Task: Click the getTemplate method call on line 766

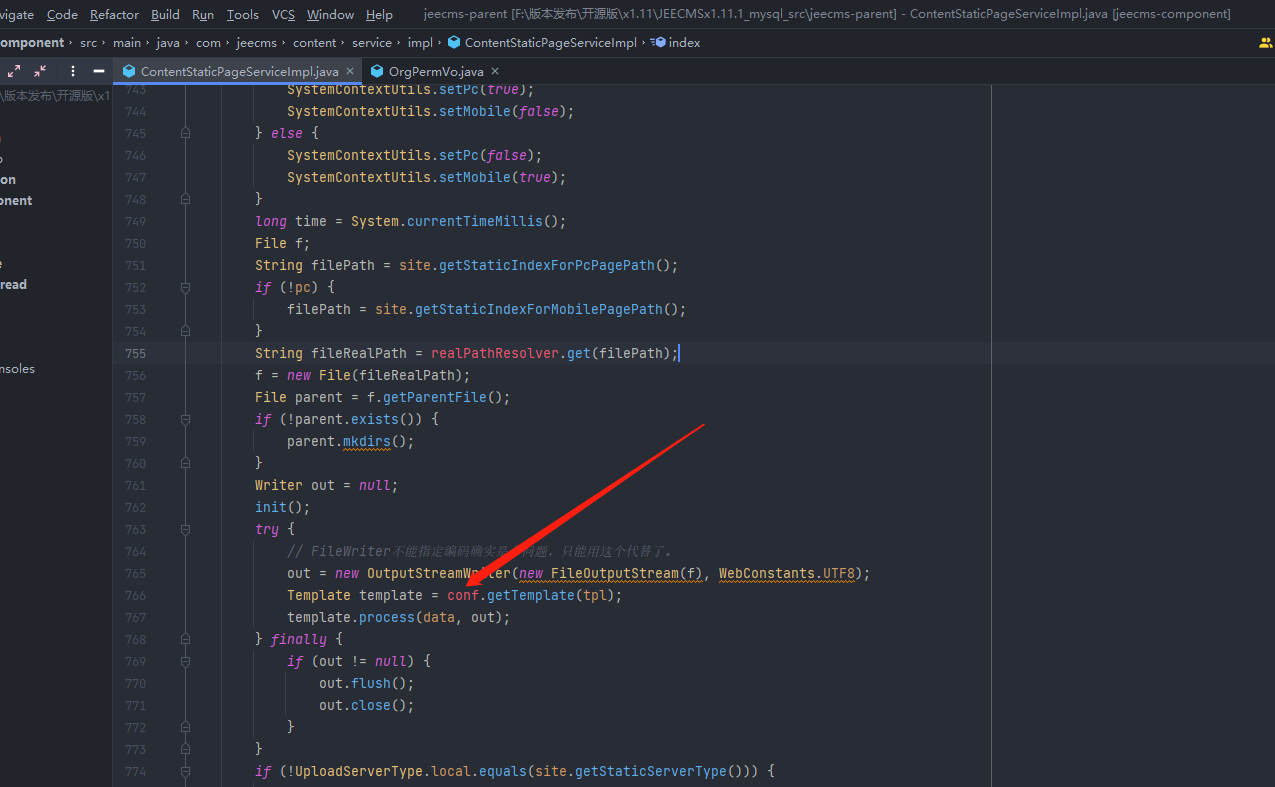Action: point(530,595)
